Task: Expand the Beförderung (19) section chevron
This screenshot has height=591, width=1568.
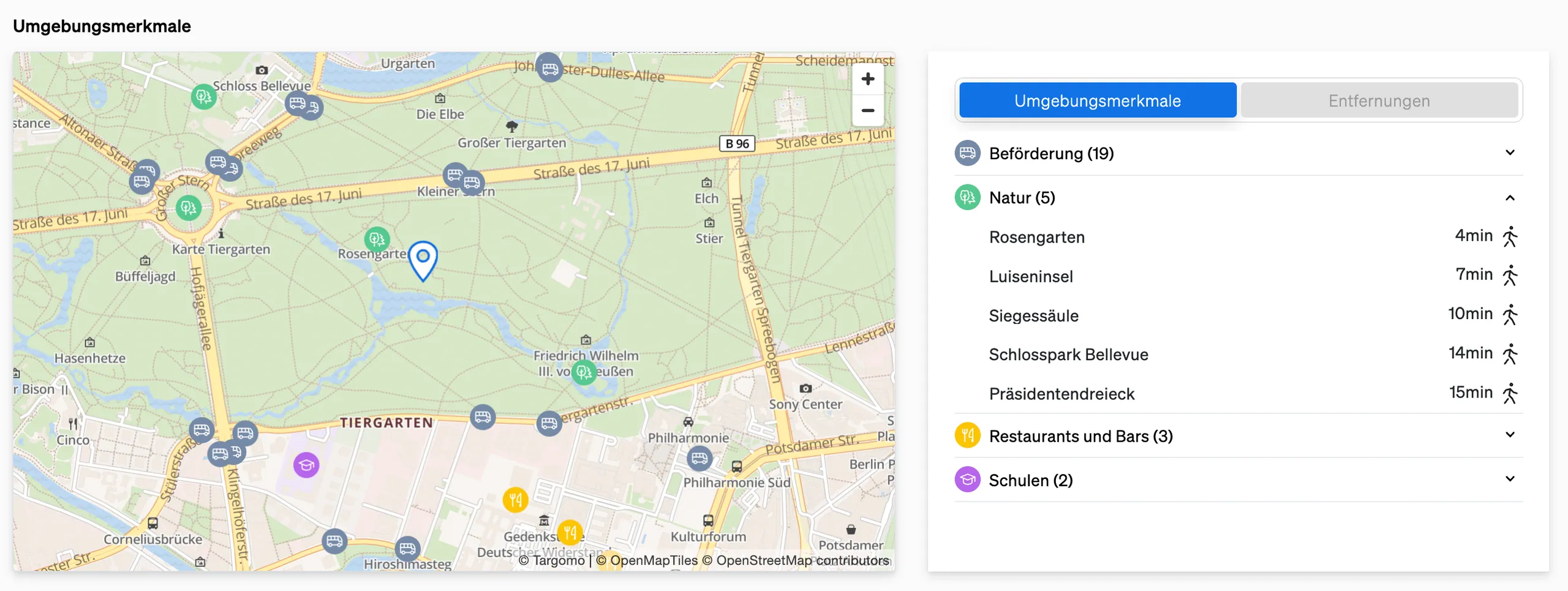Action: click(x=1510, y=152)
